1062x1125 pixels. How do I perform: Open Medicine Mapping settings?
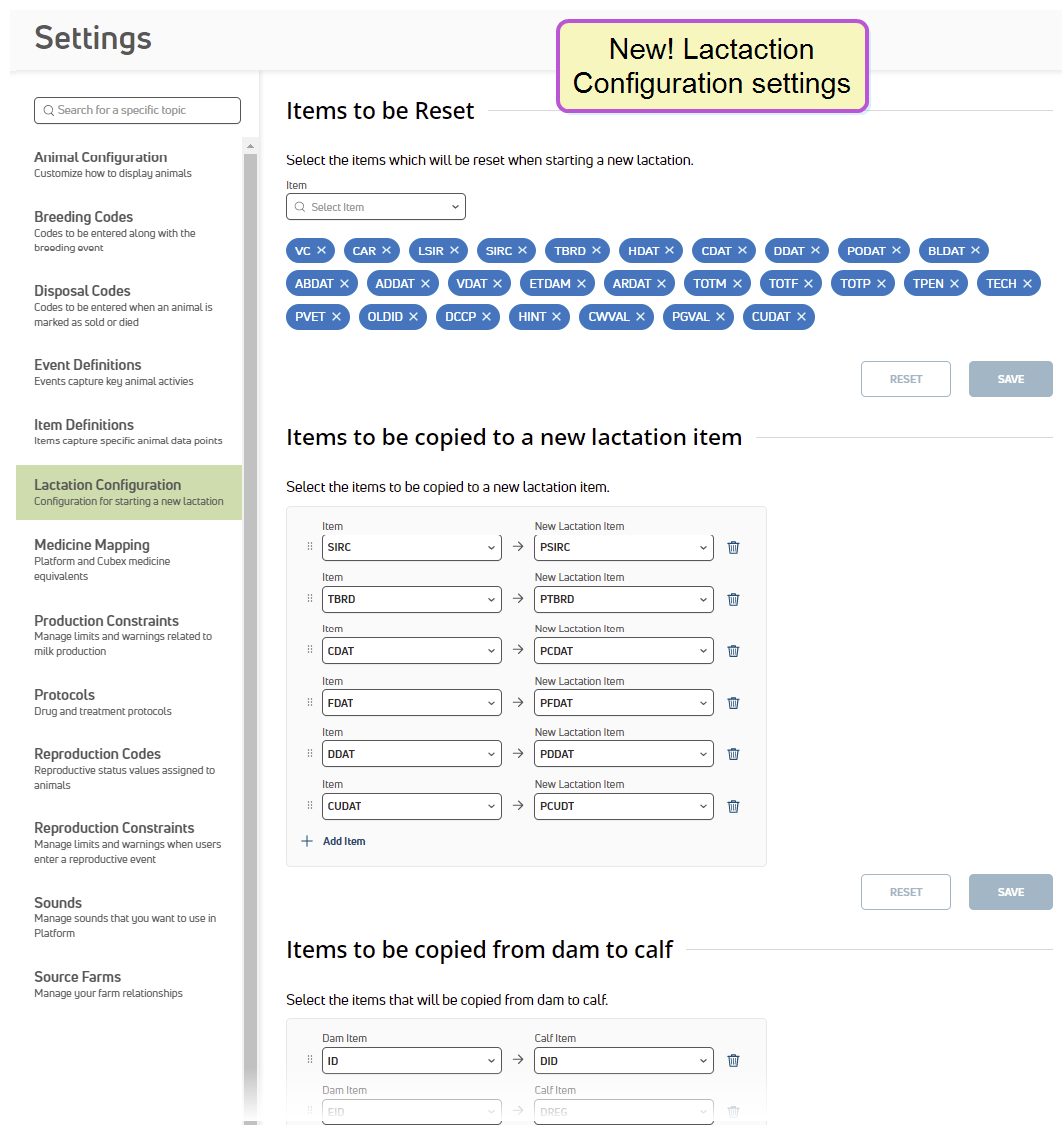(129, 560)
